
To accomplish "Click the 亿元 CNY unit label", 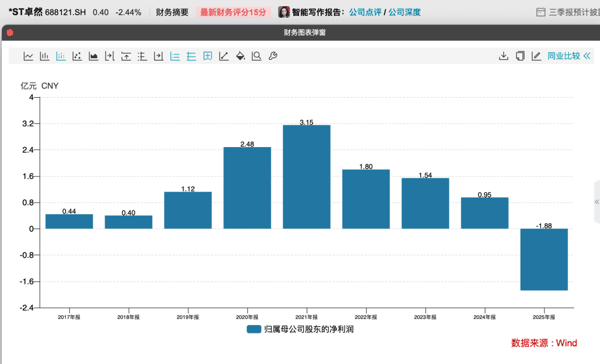I will [39, 86].
